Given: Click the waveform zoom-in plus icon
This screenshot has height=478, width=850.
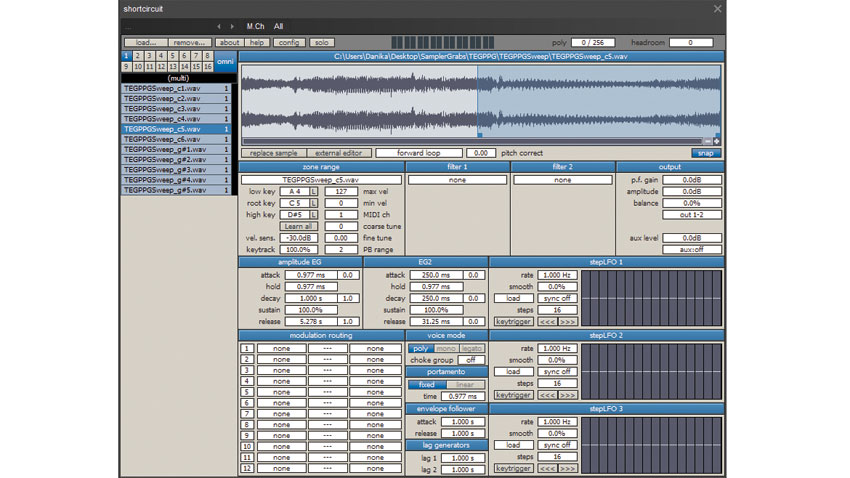Looking at the screenshot, I should (716, 141).
